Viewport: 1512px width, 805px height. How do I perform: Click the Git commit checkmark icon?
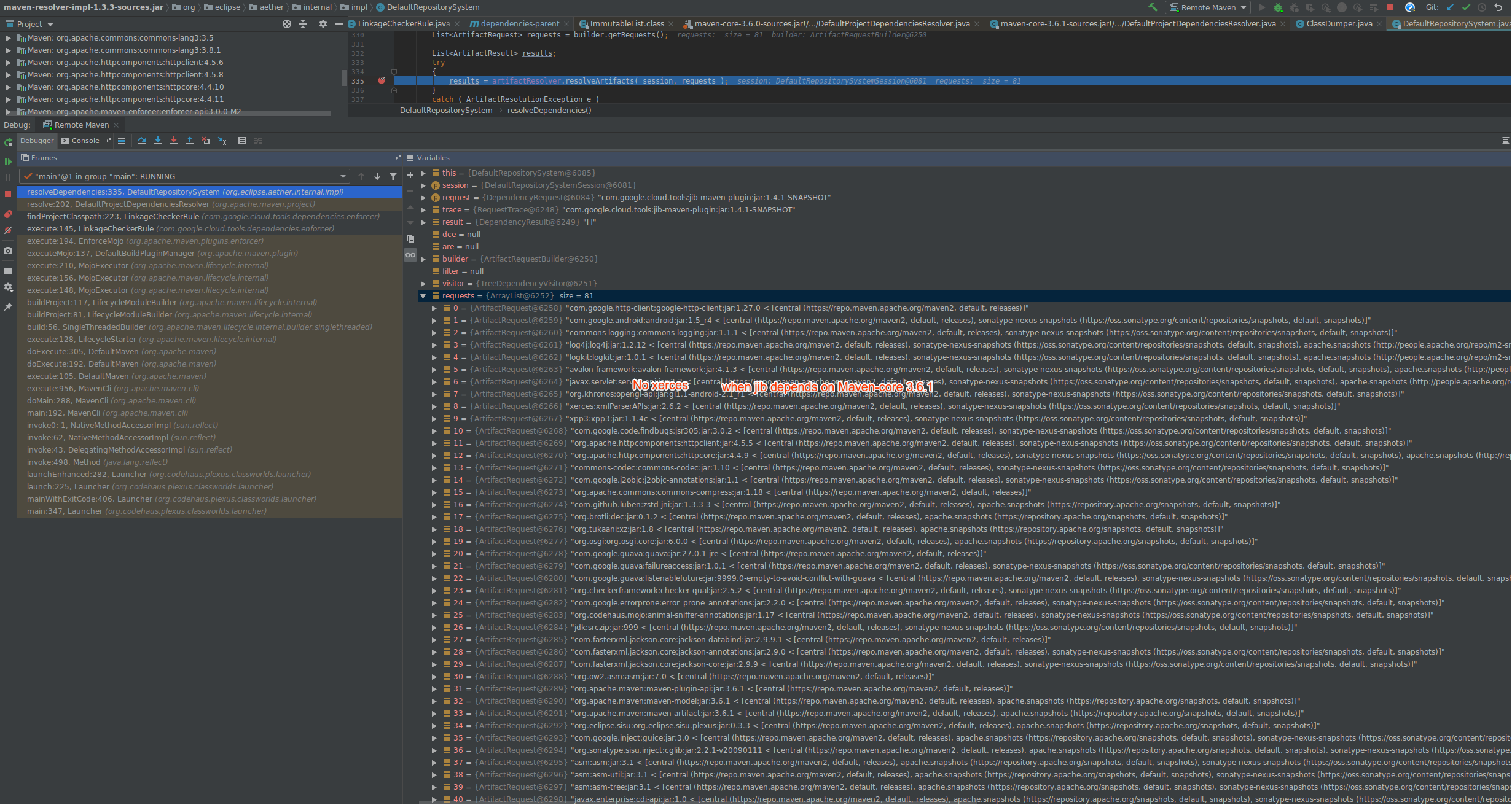coord(1467,7)
